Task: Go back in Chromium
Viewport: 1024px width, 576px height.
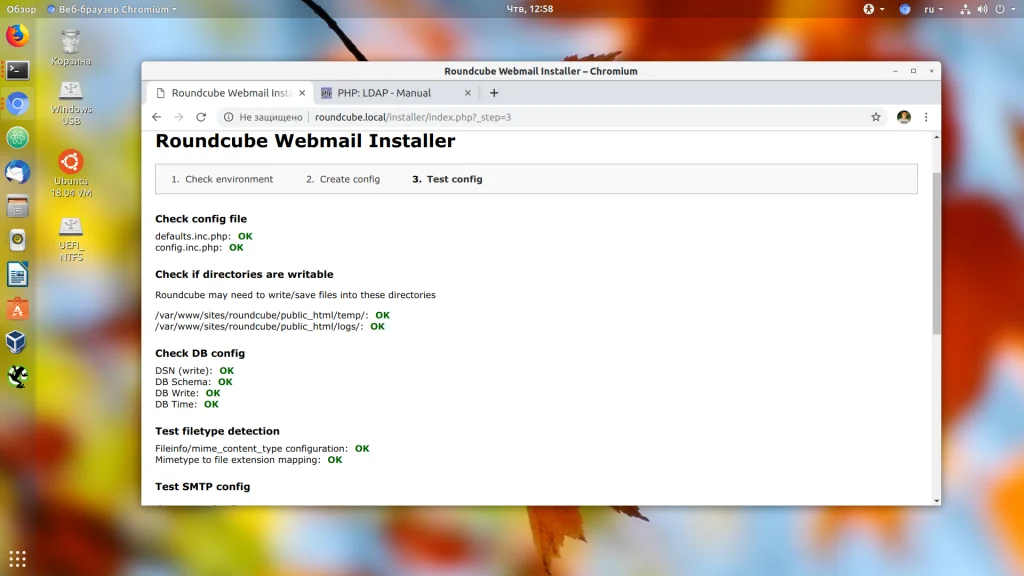Action: coord(157,117)
